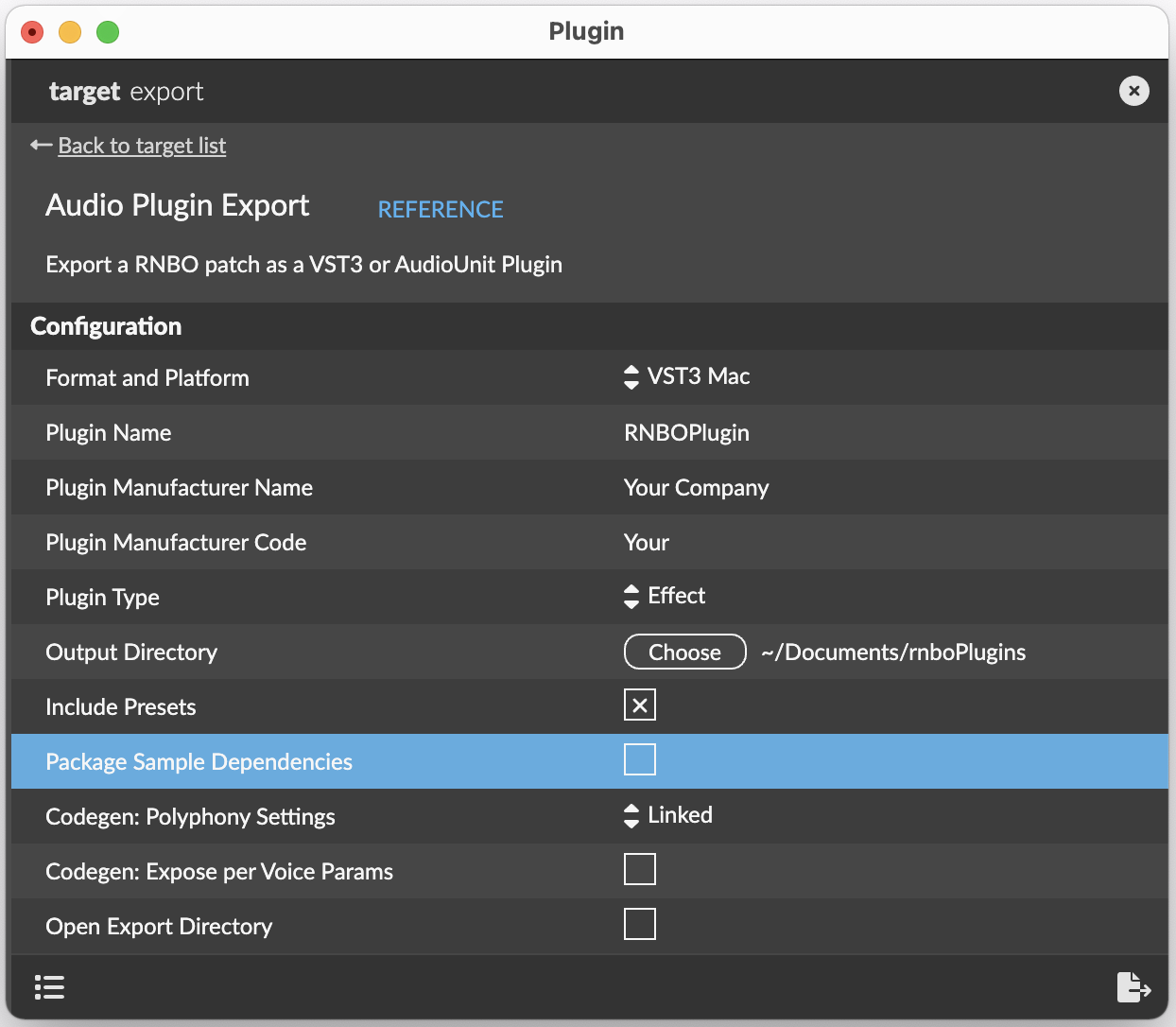This screenshot has height=1027, width=1176.
Task: Click the ~/Documents/rnboPlugins path text
Action: 893,652
